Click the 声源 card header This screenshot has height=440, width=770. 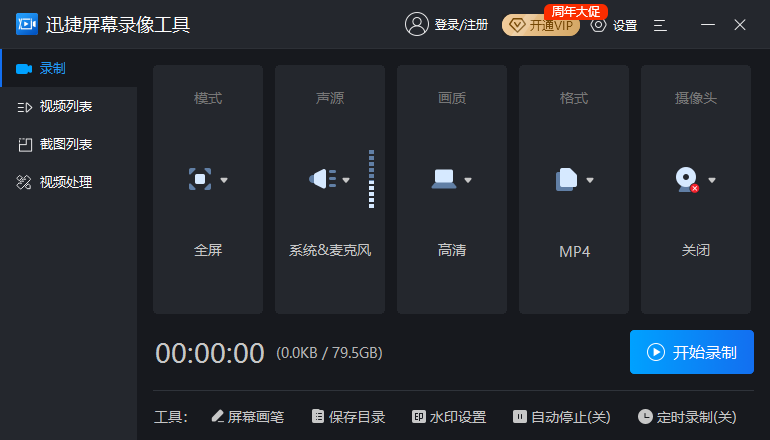click(x=330, y=98)
